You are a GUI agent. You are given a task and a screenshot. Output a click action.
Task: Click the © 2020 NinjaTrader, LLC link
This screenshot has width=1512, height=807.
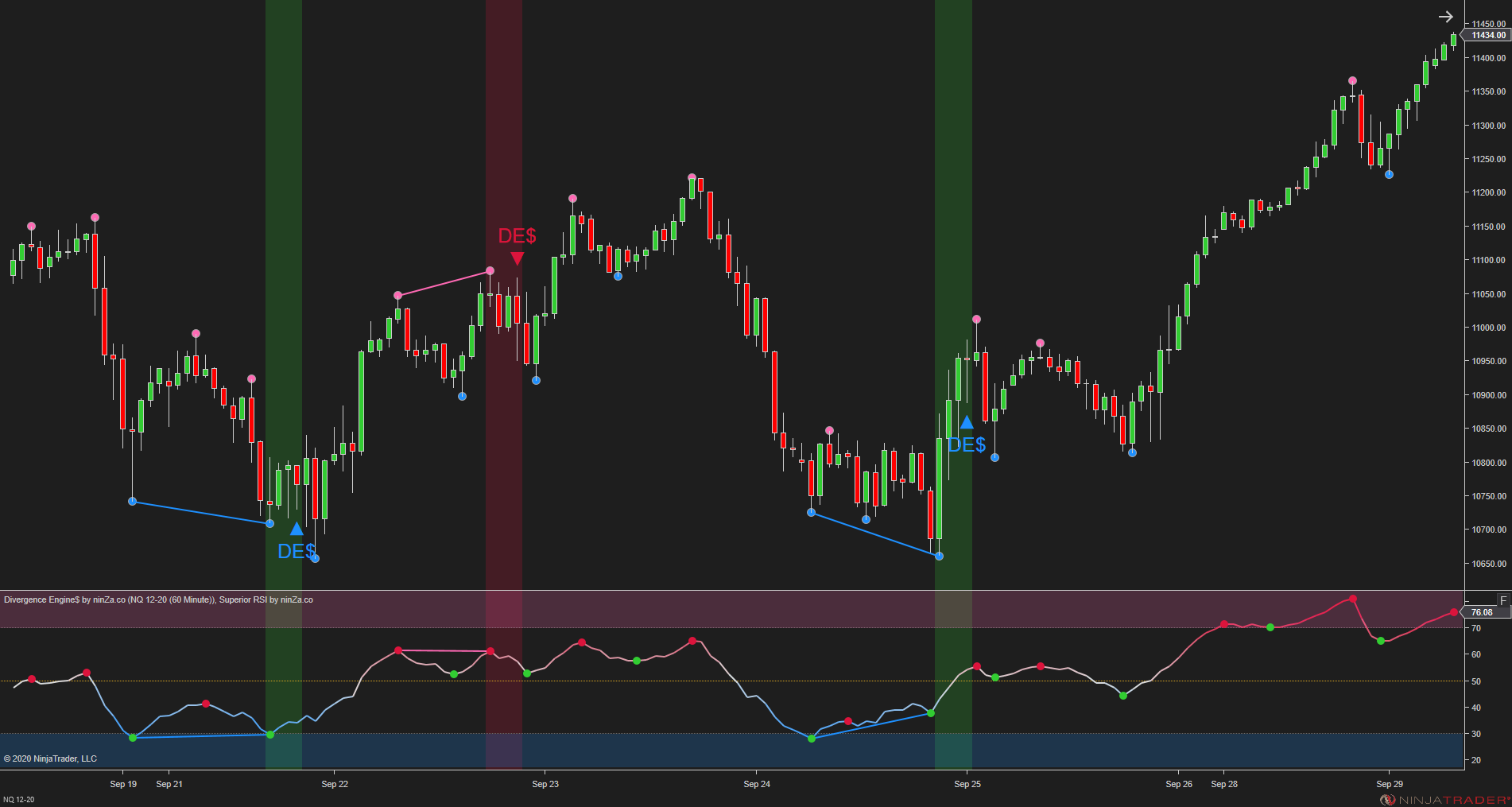click(49, 759)
